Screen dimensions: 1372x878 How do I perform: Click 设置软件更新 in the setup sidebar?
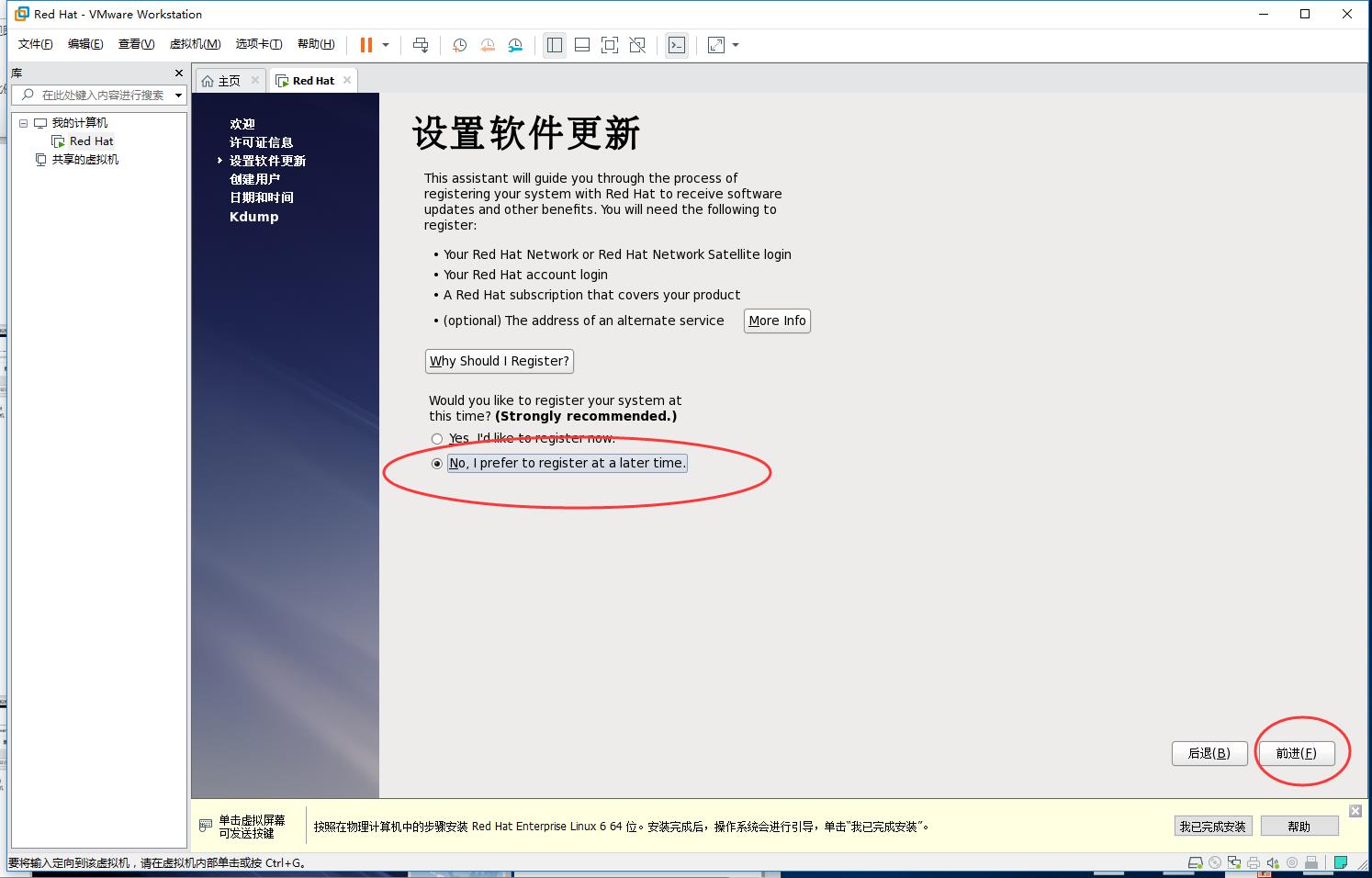tap(267, 161)
